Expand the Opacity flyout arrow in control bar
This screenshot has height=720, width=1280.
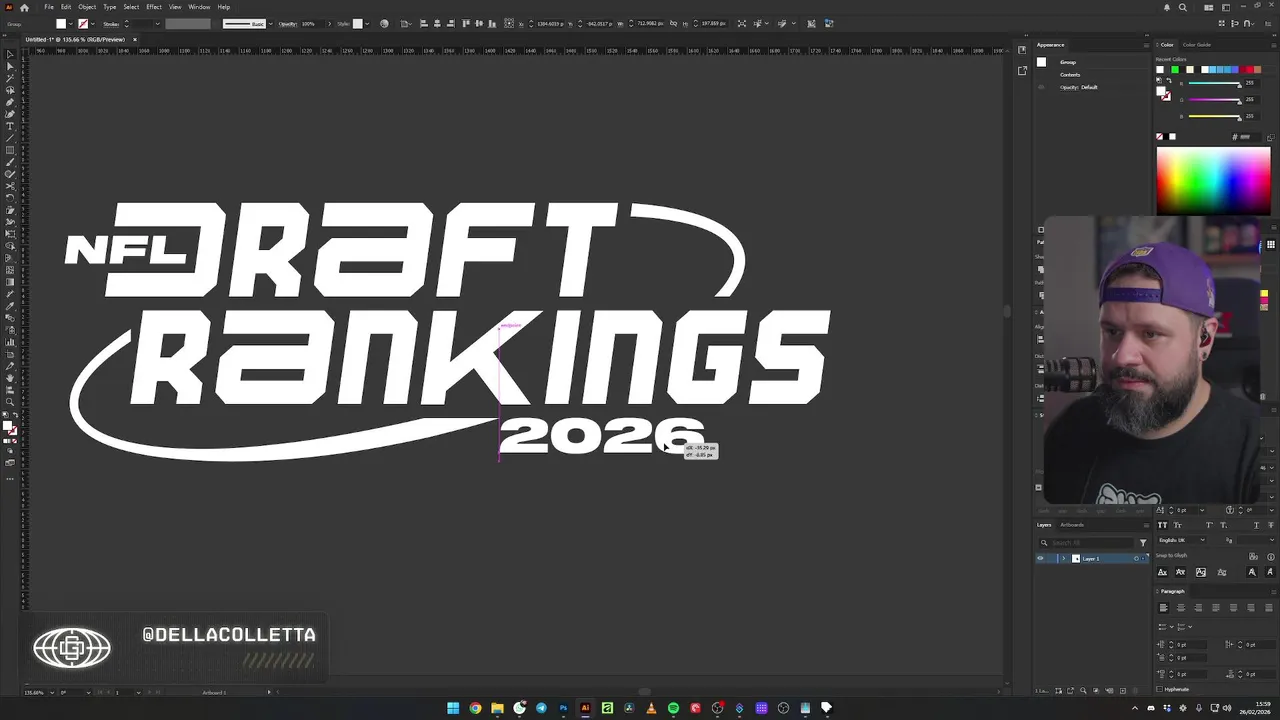[330, 24]
